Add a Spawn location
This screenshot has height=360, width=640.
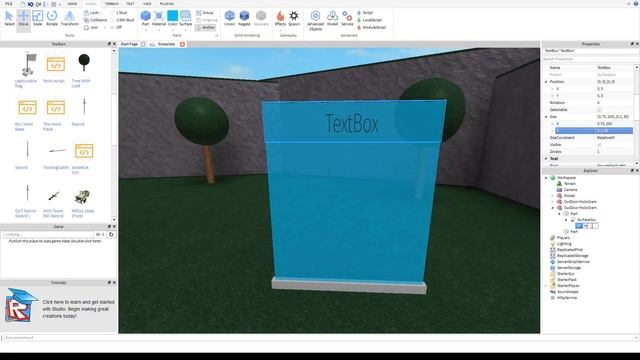click(x=294, y=19)
